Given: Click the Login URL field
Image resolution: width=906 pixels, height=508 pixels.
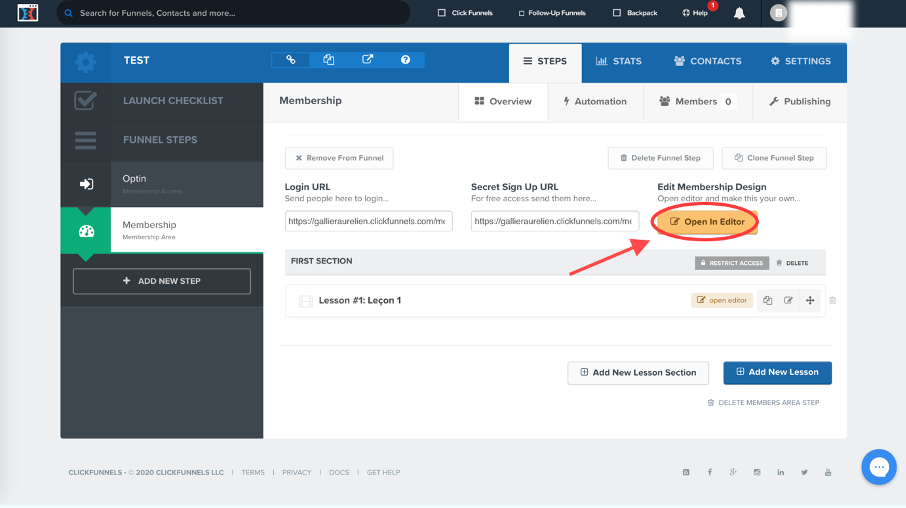Looking at the screenshot, I should 369,221.
